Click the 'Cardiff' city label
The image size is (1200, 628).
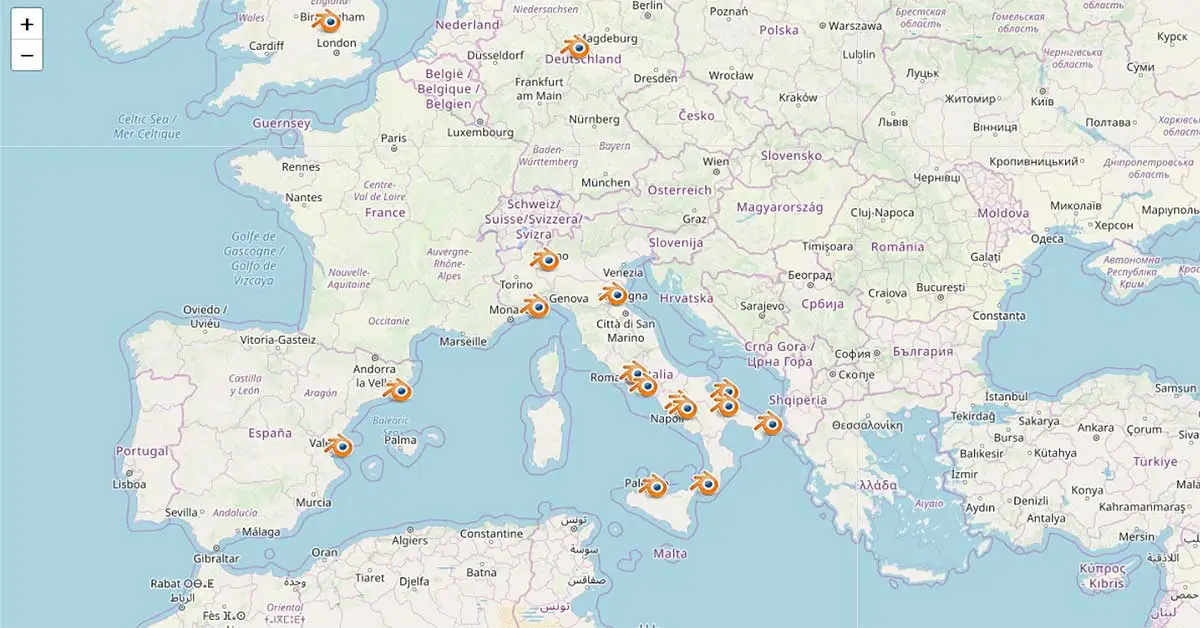click(x=266, y=46)
